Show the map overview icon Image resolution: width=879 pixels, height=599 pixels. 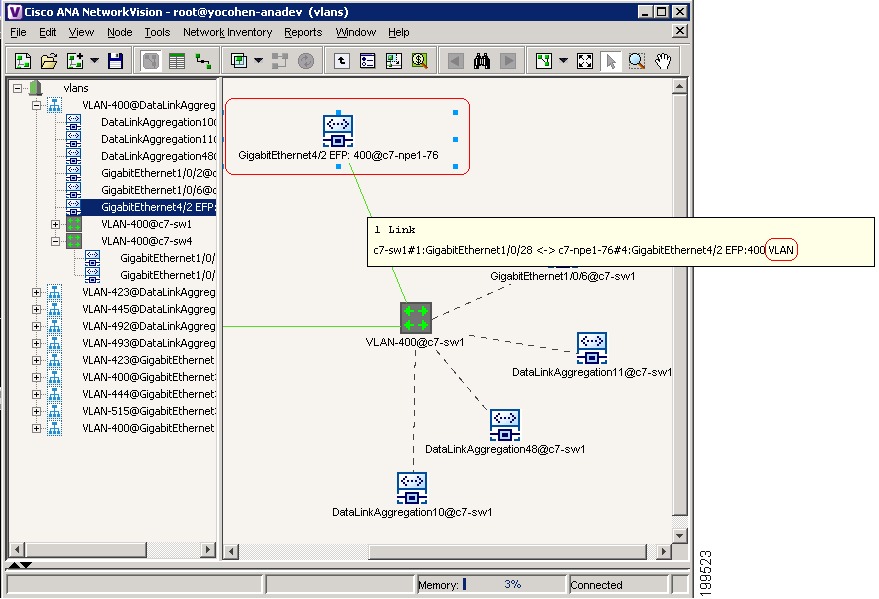tap(394, 61)
